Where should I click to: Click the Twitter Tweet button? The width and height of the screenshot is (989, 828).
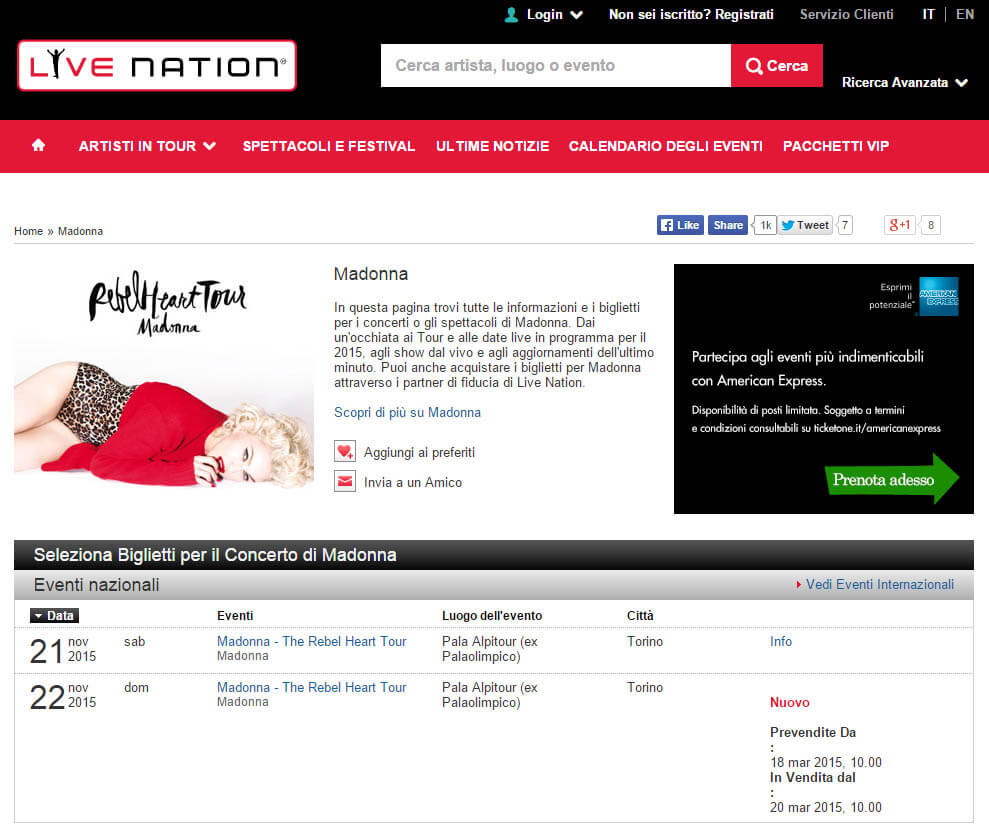(805, 225)
